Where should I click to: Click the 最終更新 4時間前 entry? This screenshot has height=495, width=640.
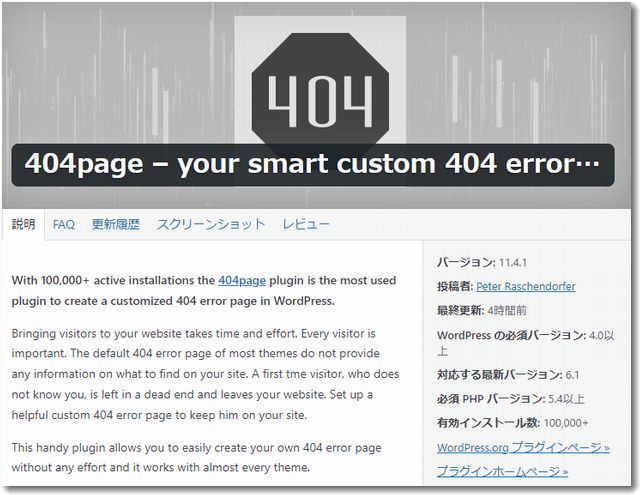coord(485,311)
